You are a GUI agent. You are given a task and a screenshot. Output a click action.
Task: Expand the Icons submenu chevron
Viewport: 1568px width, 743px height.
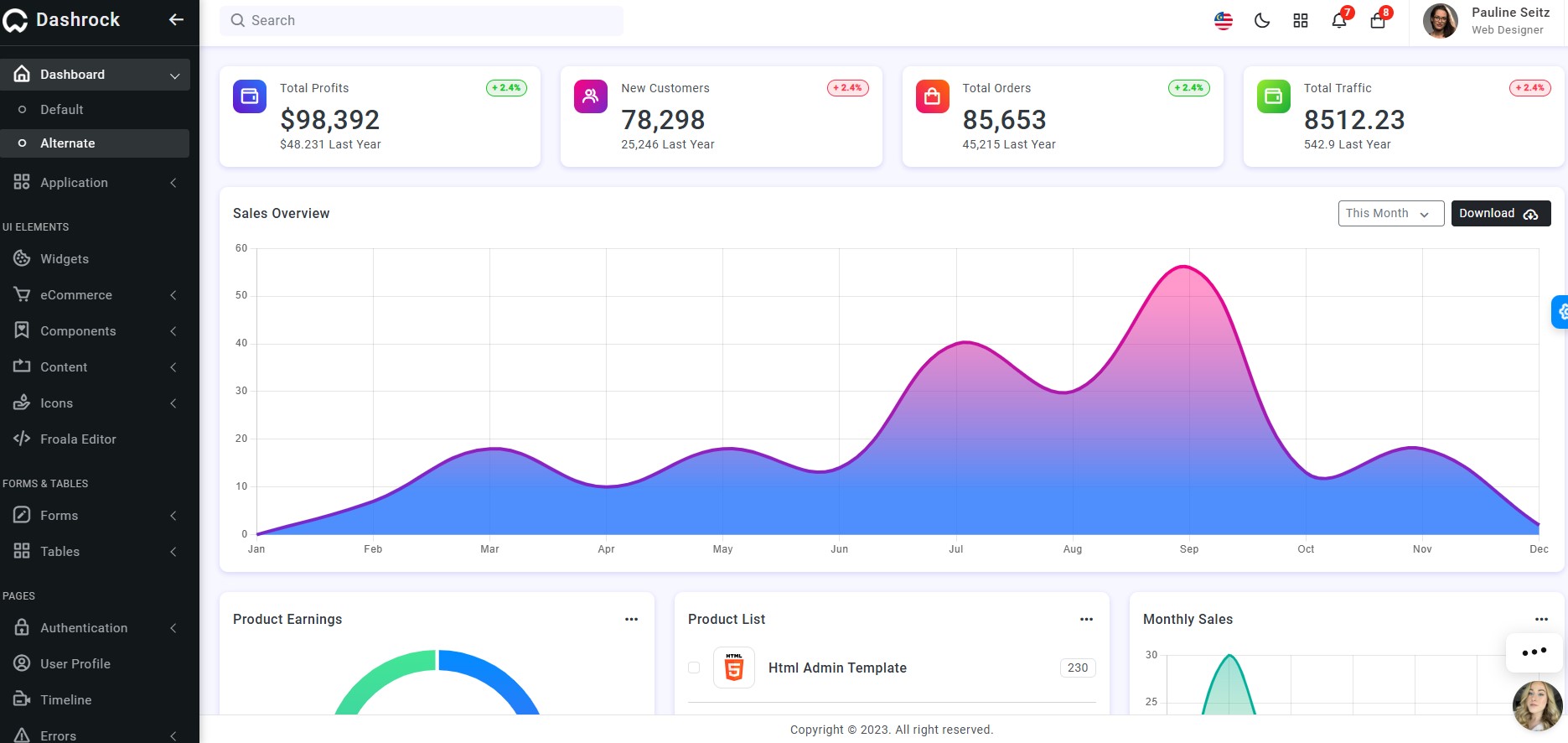tap(173, 403)
